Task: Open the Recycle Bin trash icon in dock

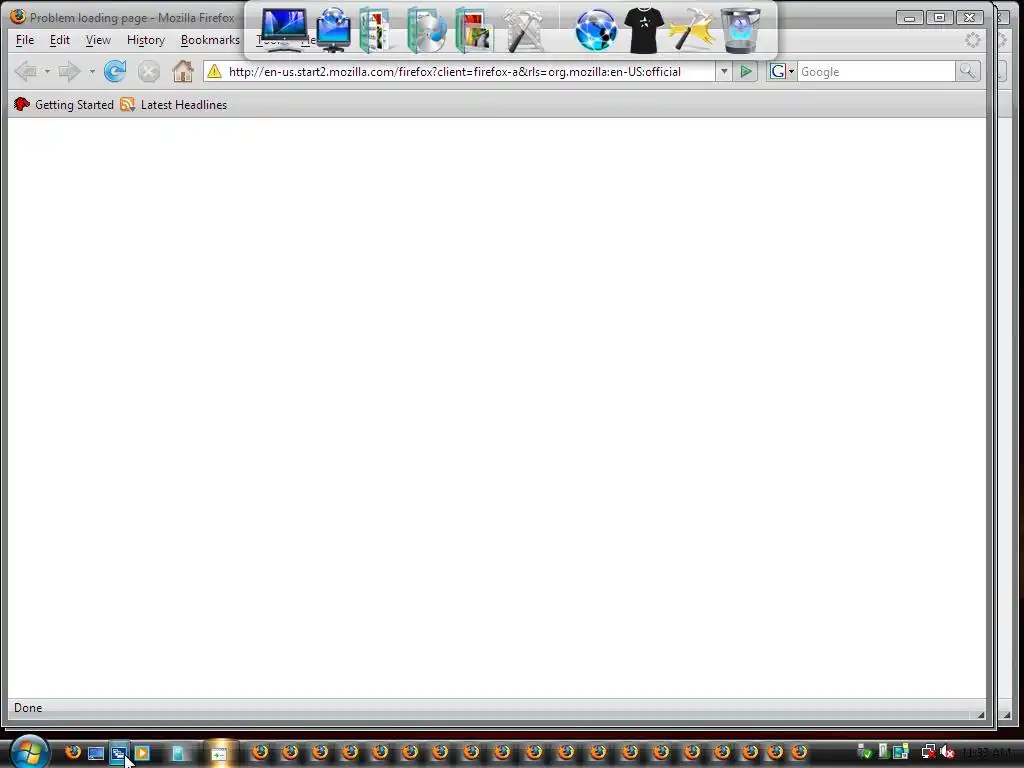Action: 740,29
